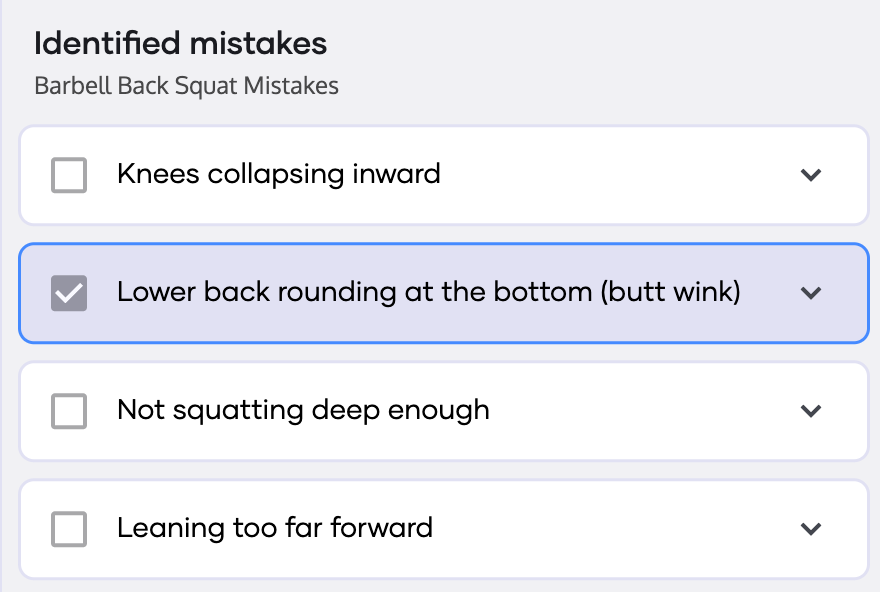Check the Leaning too far forward box
880x592 pixels.
pos(69,529)
